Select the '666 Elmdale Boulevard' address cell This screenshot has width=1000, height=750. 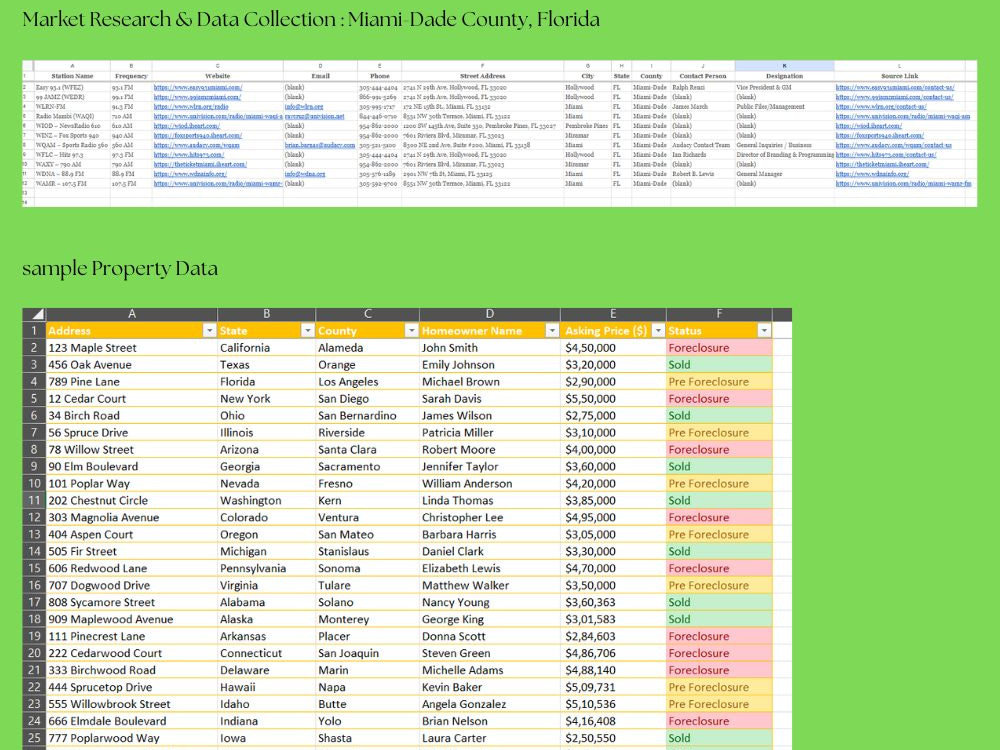pos(132,721)
